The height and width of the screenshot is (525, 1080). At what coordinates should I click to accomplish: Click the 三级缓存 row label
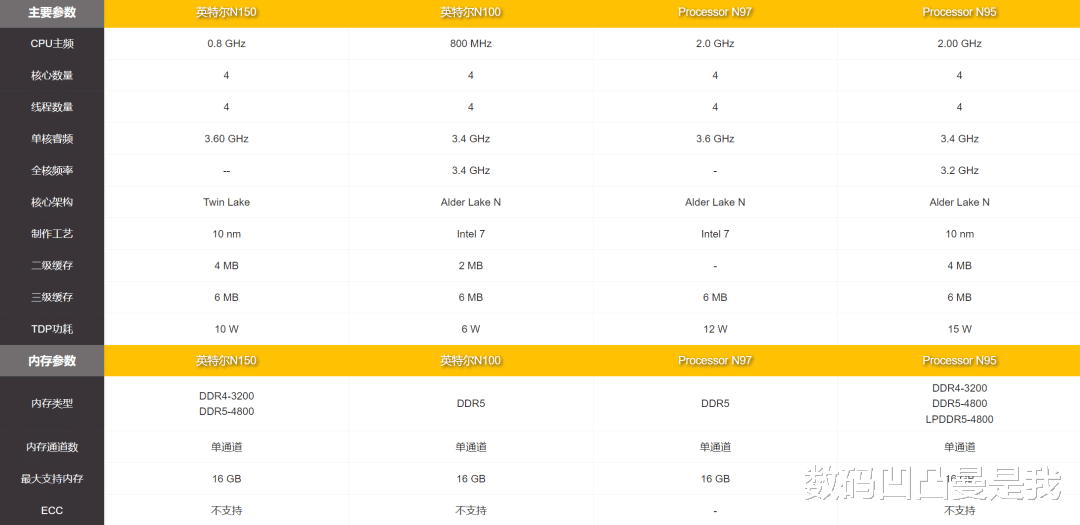(52, 297)
